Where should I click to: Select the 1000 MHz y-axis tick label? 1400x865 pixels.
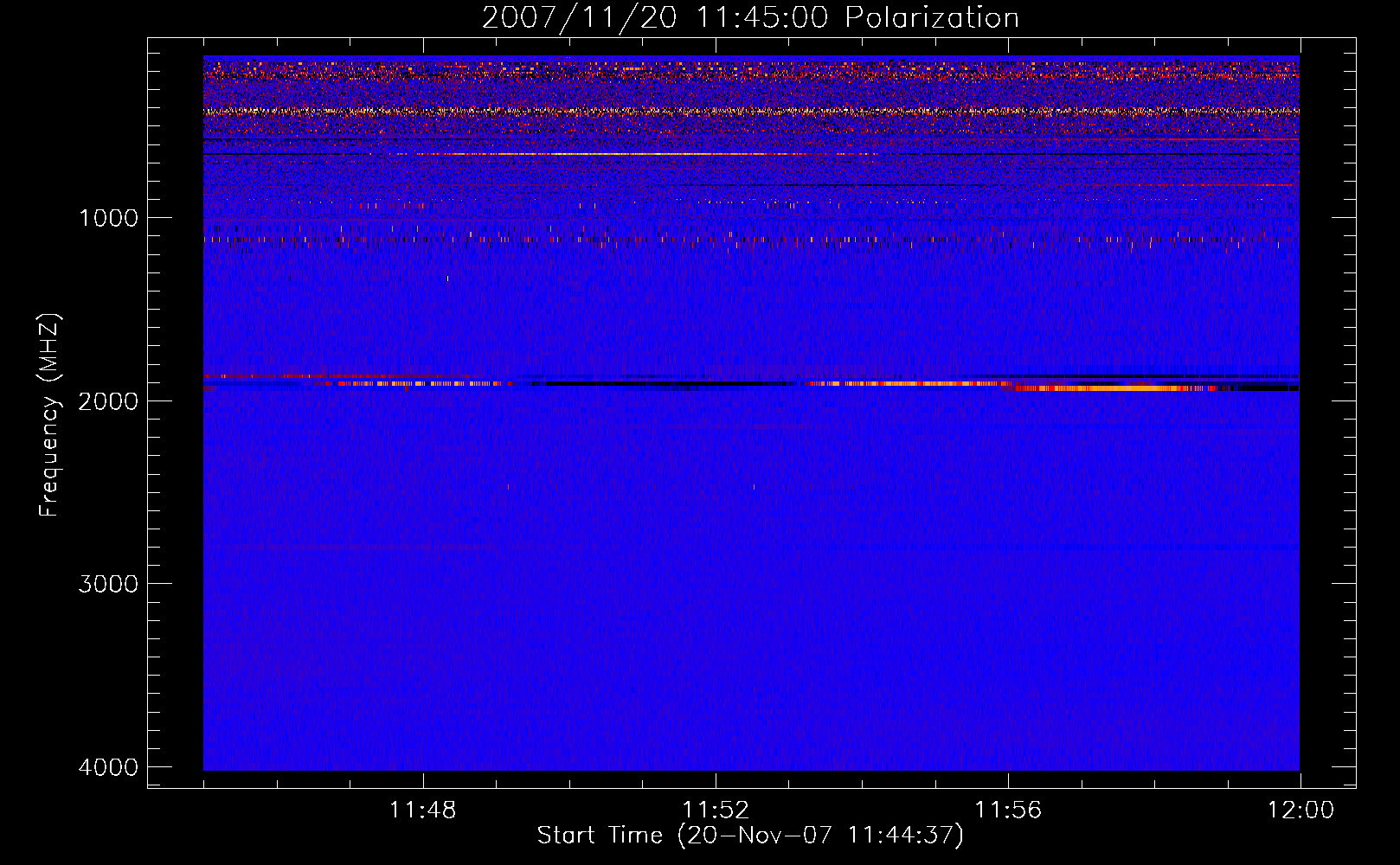pos(108,218)
